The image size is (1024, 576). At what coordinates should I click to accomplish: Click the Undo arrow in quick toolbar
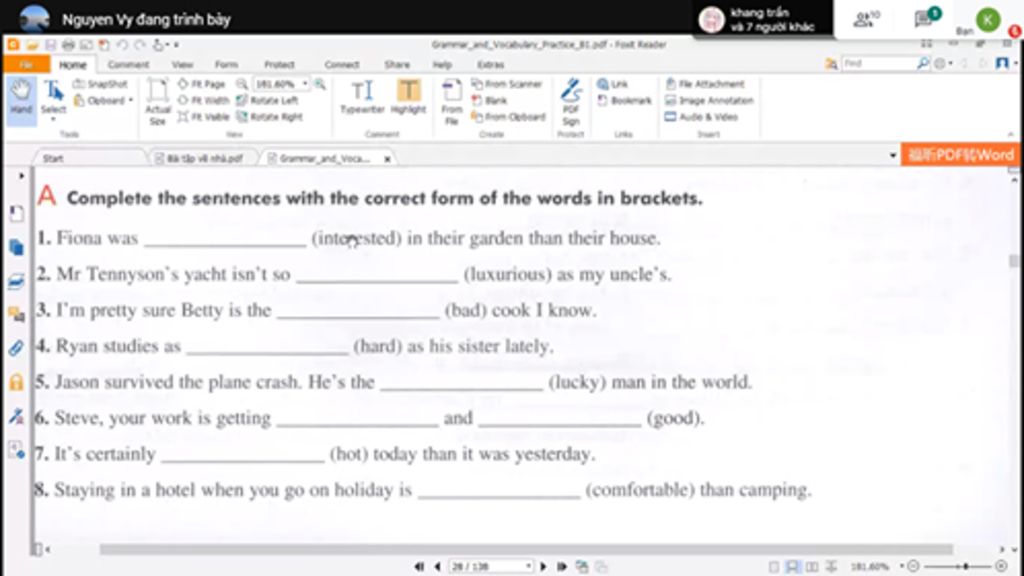tap(121, 45)
